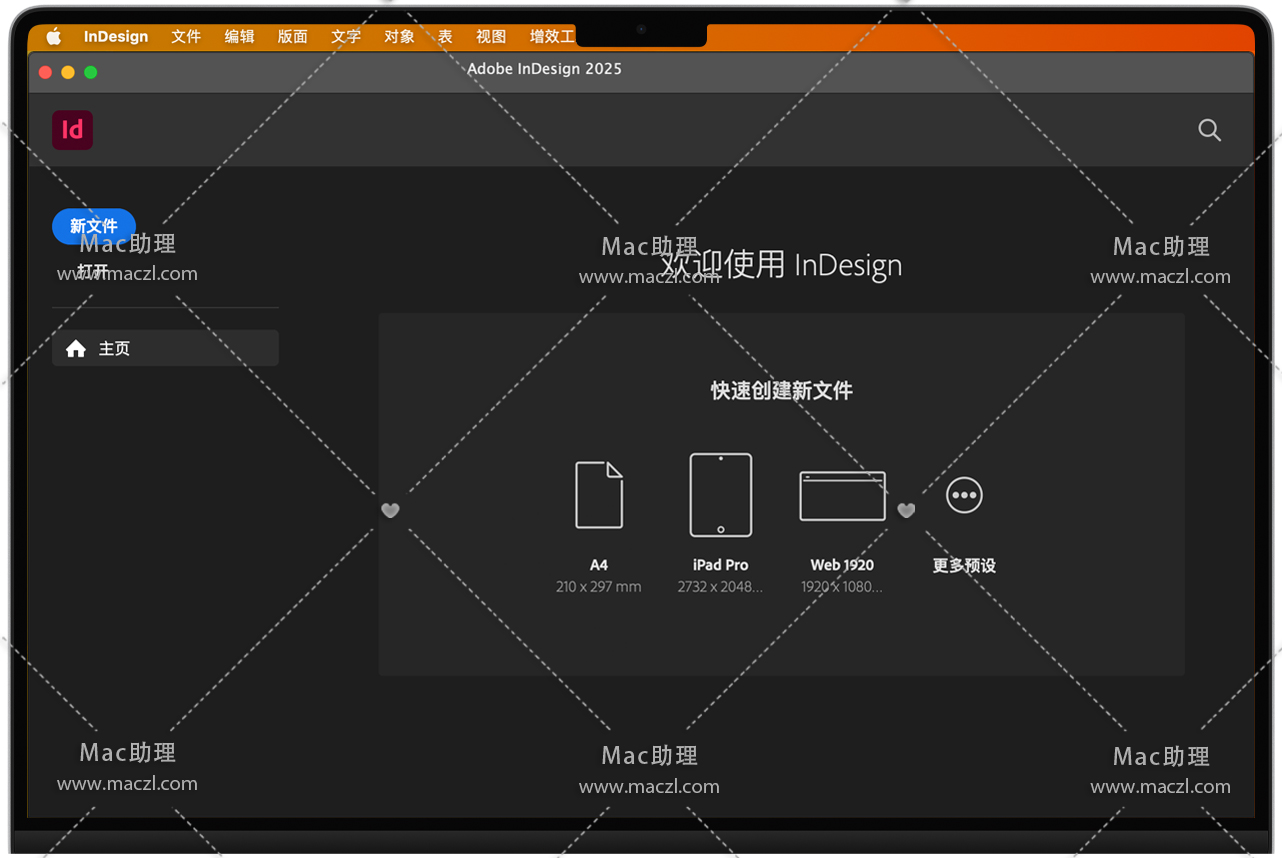This screenshot has width=1282, height=858.
Task: Select the iPad Pro preset icon
Action: (720, 495)
